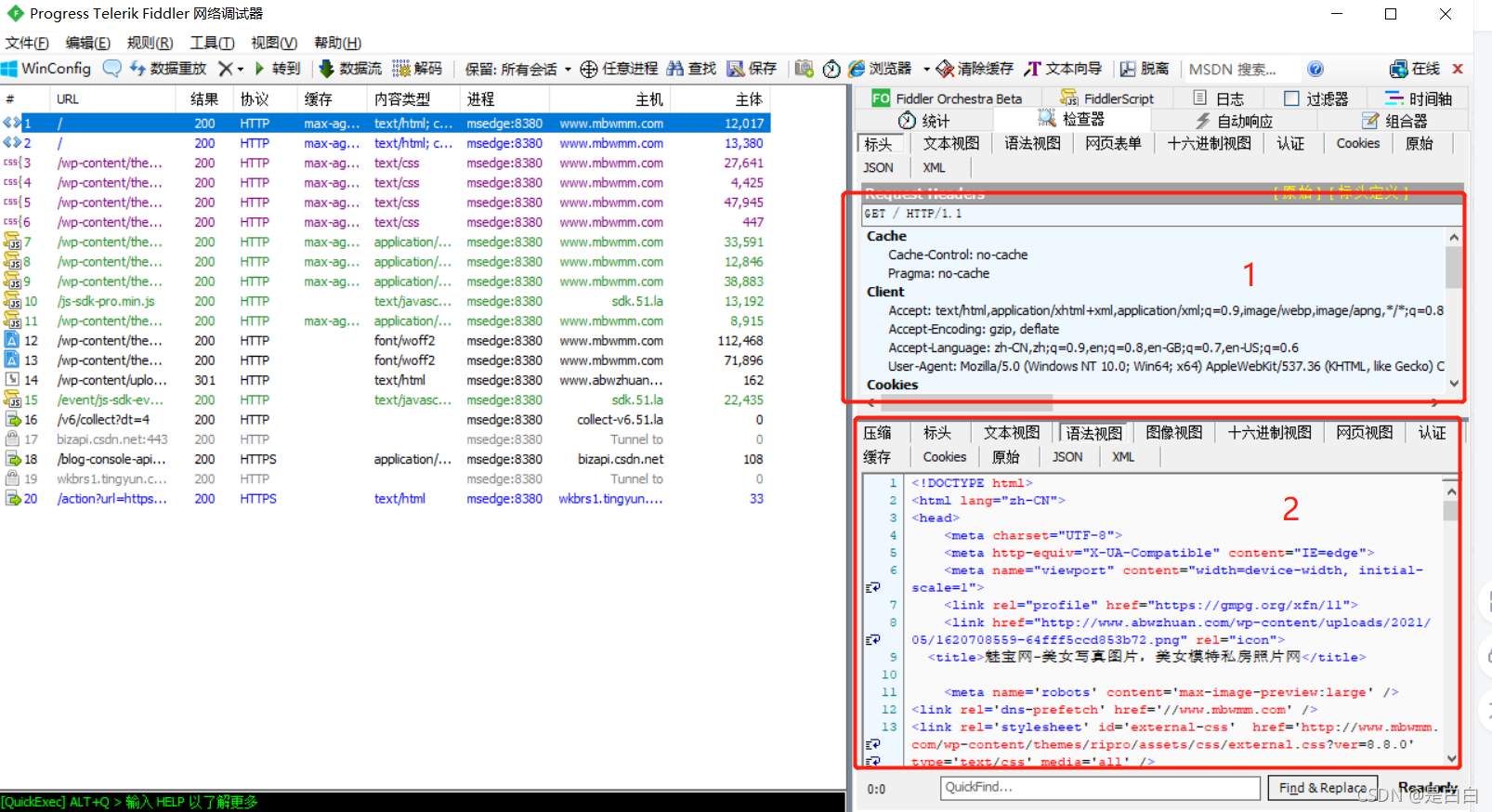The height and width of the screenshot is (812, 1492).
Task: Switch to FiddlerScript tab
Action: tap(1106, 98)
